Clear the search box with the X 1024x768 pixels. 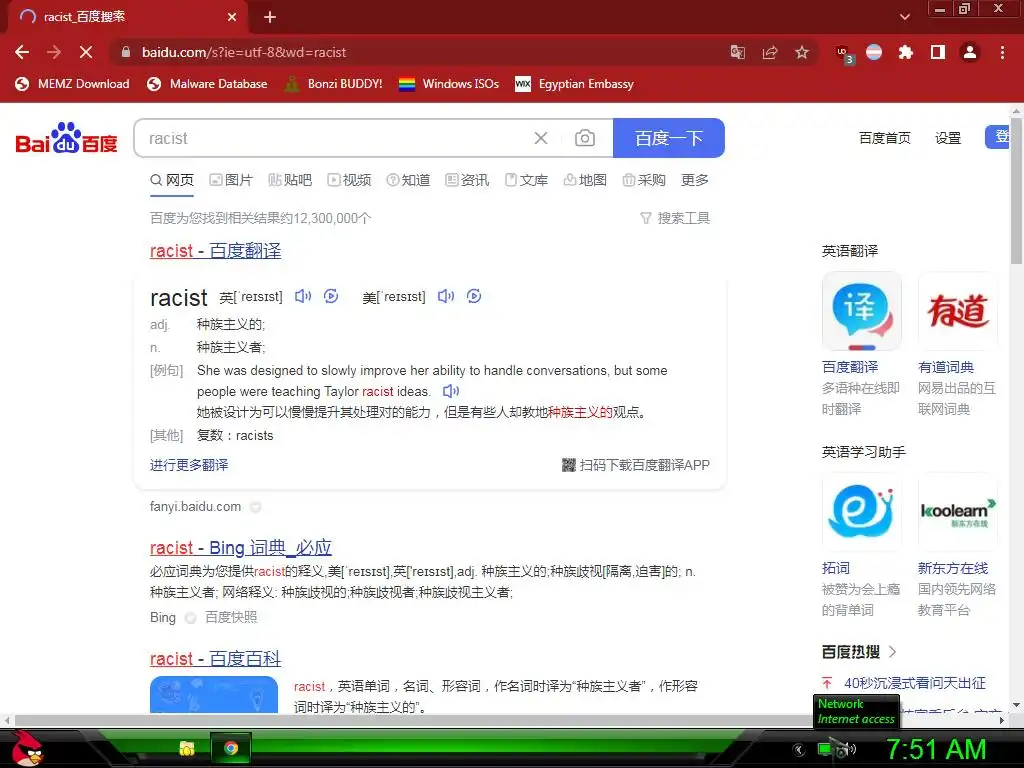tap(541, 138)
